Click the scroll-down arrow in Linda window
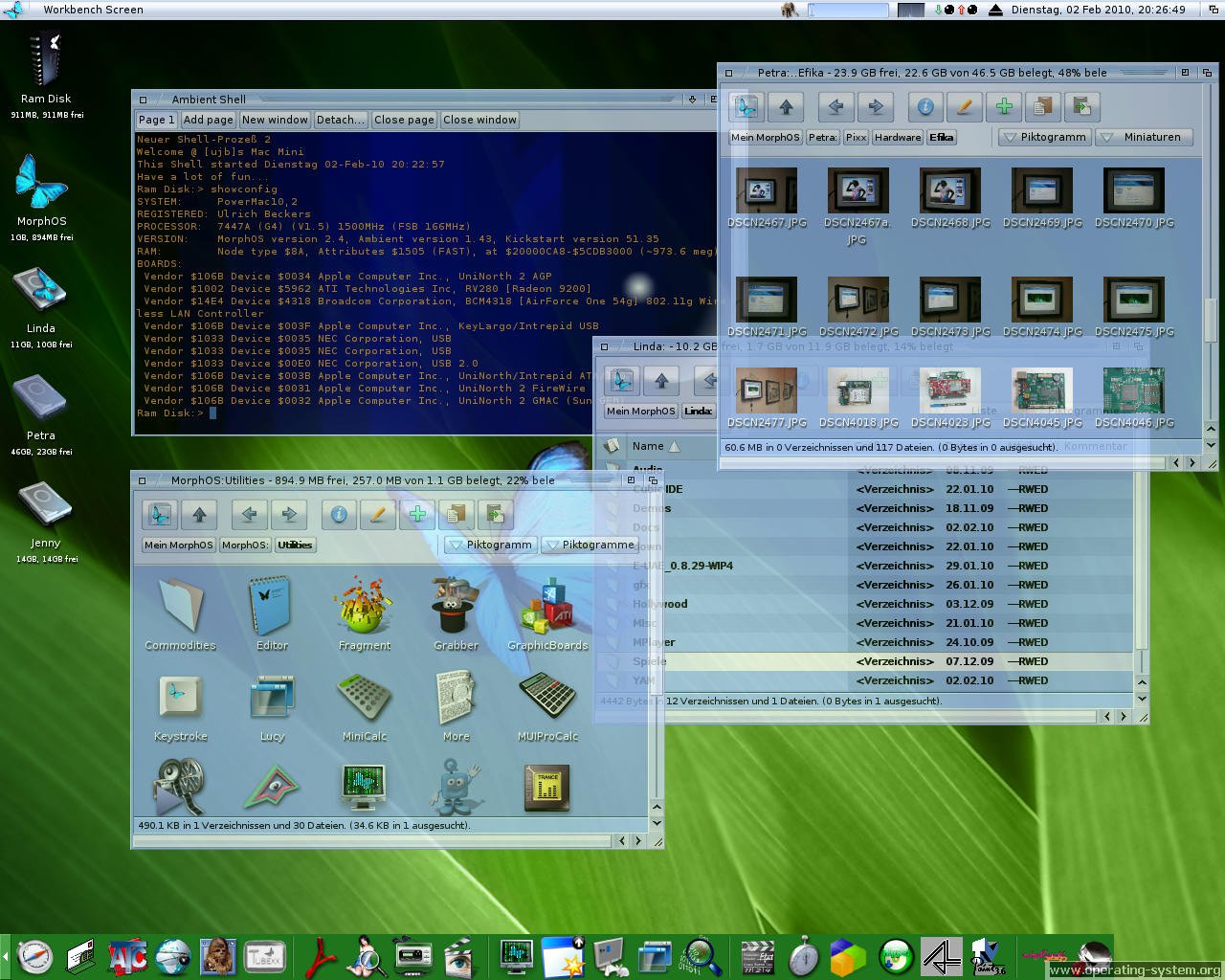The image size is (1225, 980). click(x=1141, y=700)
